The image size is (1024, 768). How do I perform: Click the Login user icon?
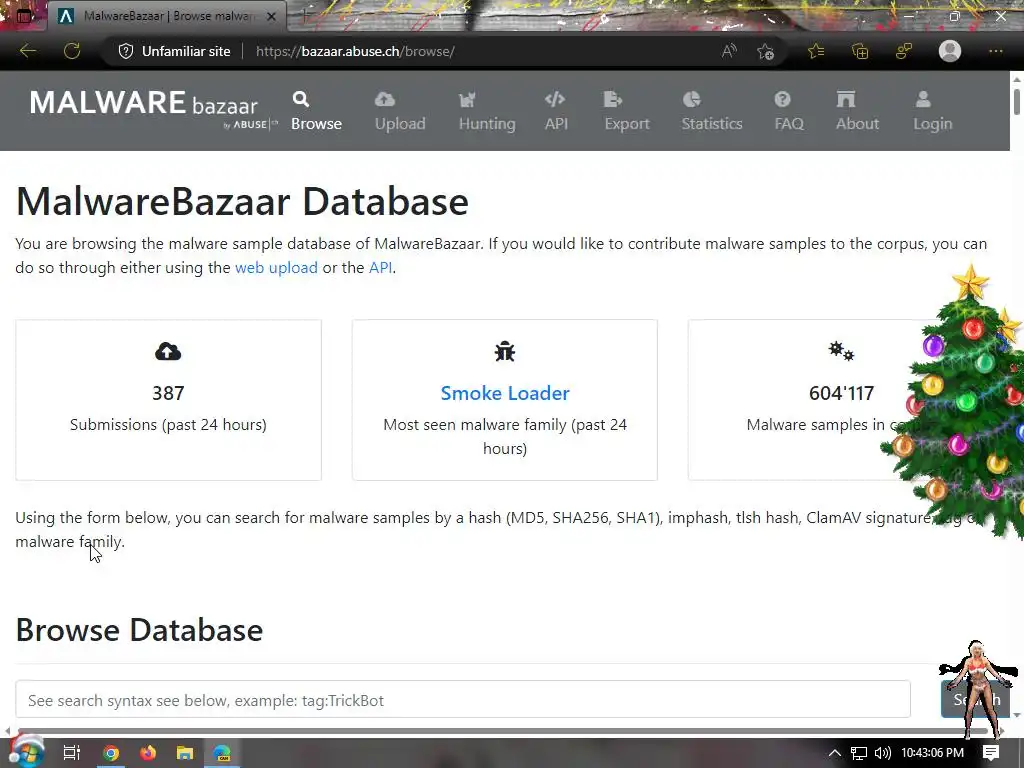tap(923, 99)
